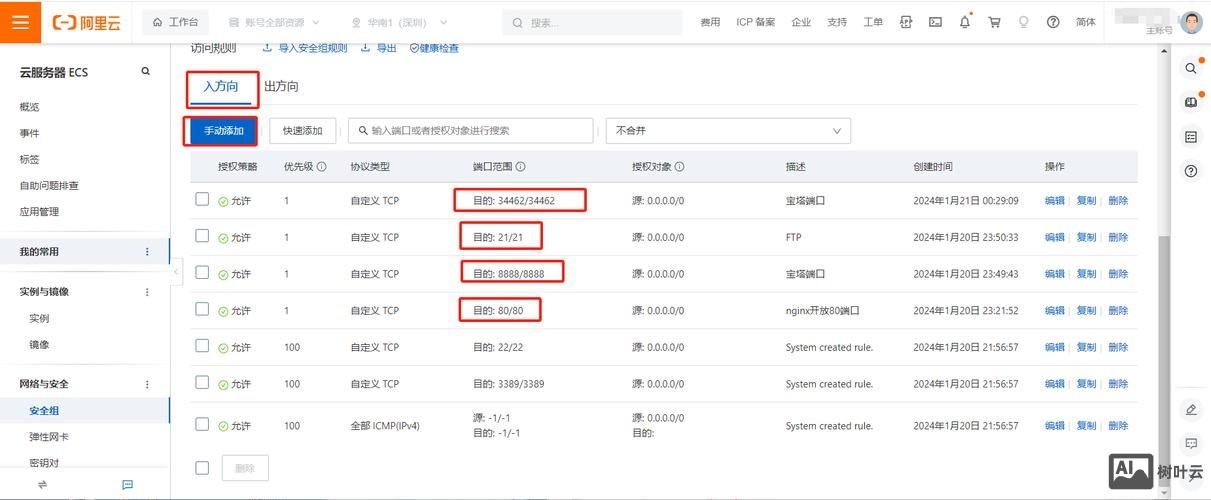This screenshot has width=1211, height=500.
Task: Open the more menu next to 实例与镜像
Action: click(147, 292)
